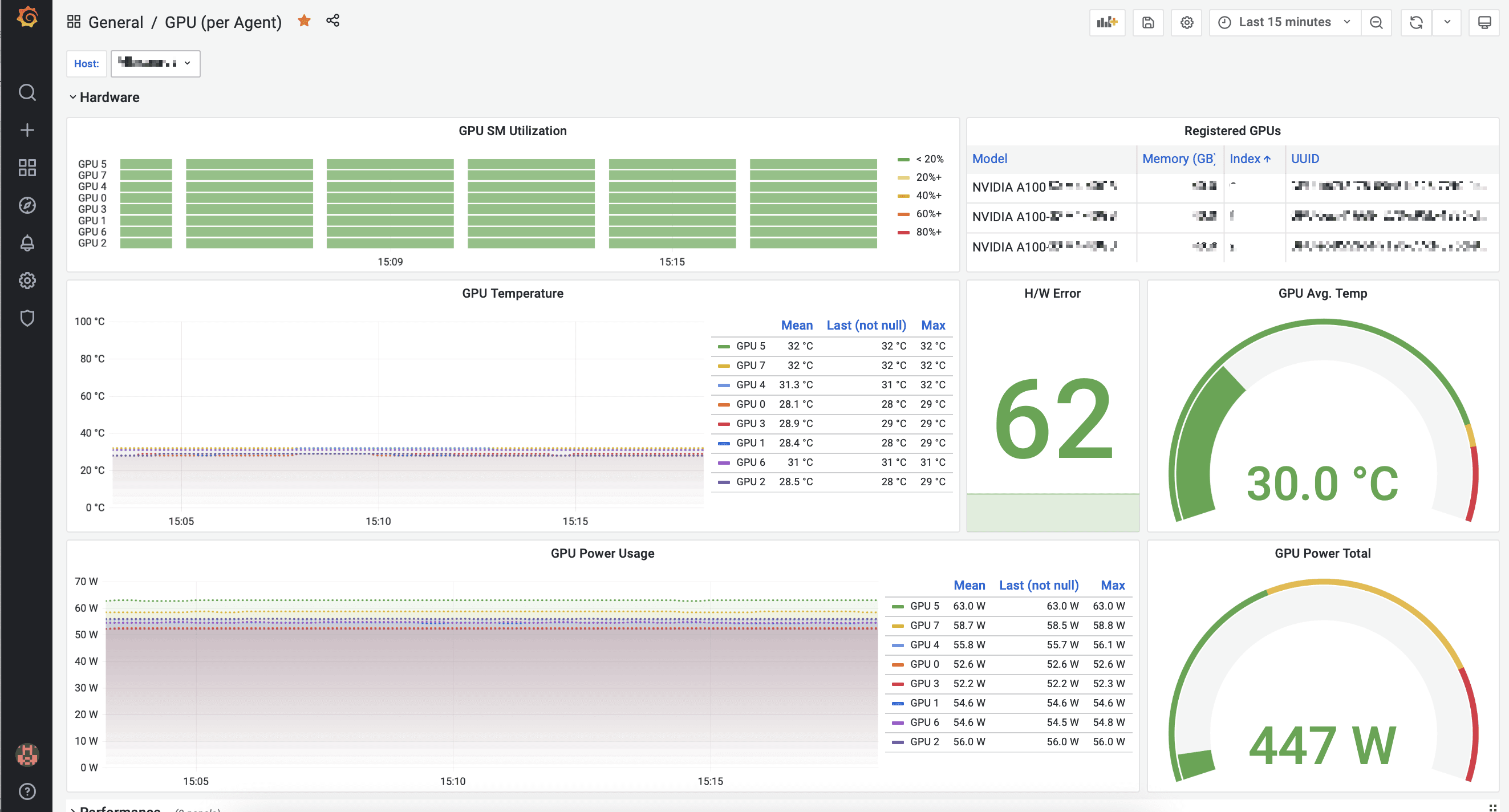The width and height of the screenshot is (1509, 812).
Task: Open the Grafana home logo
Action: (27, 17)
